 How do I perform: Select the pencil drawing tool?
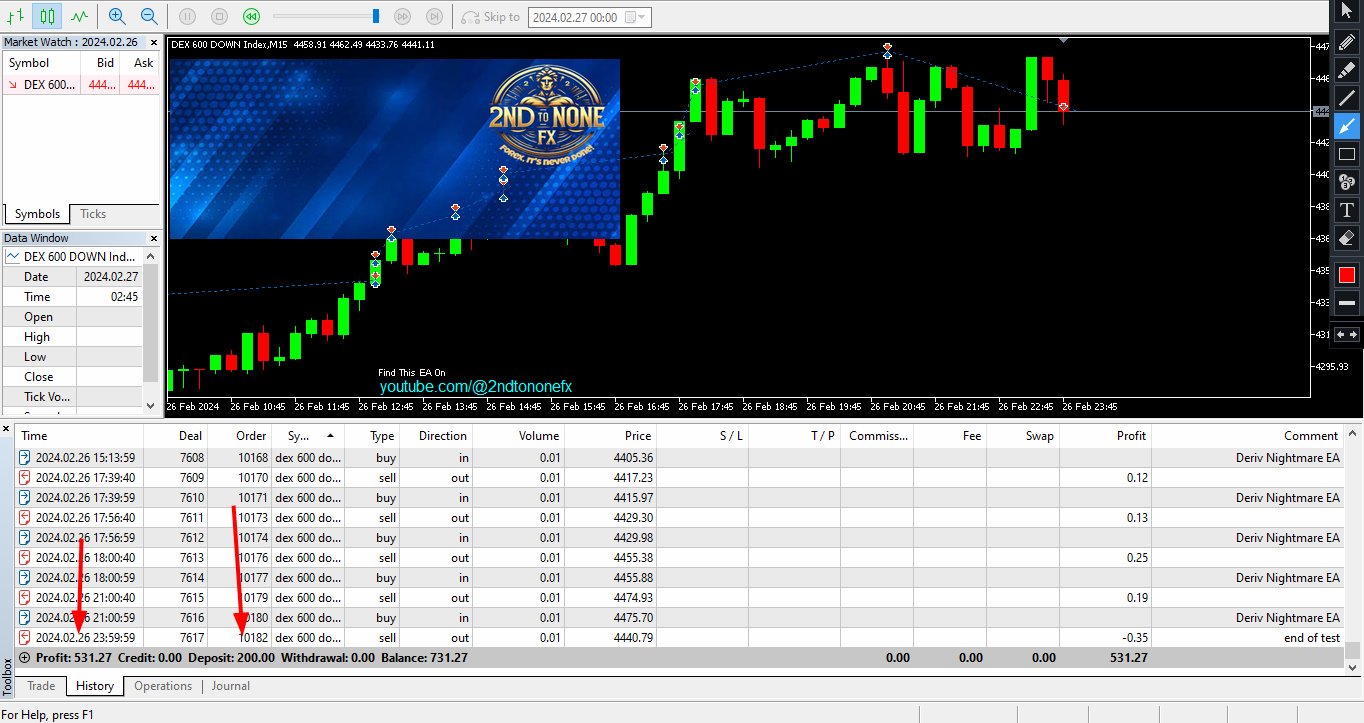[1346, 41]
